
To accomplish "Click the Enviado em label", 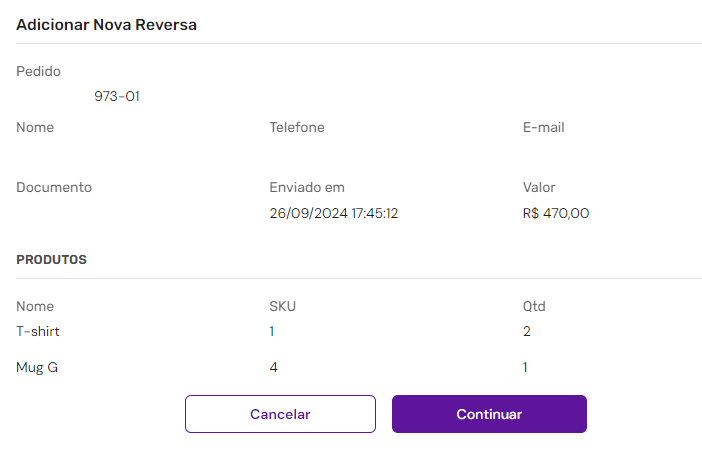I will pyautogui.click(x=307, y=188).
